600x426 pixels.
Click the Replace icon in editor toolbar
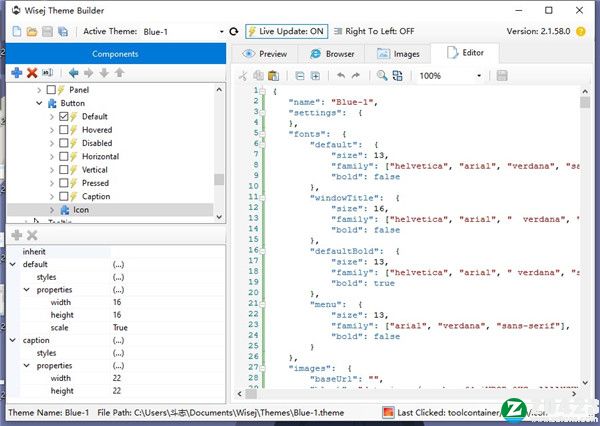pos(398,75)
